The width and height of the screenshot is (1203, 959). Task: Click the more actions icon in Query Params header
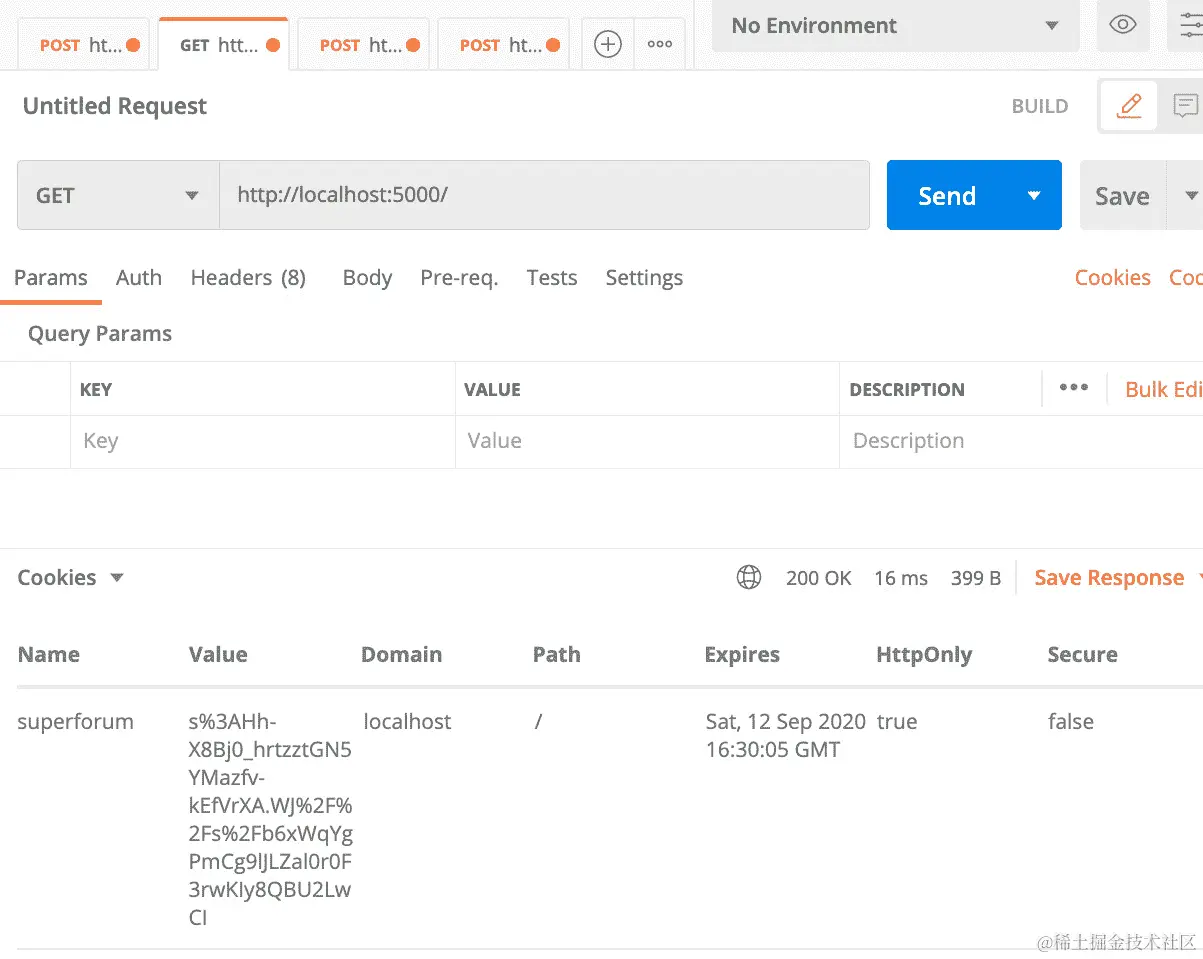coord(1073,388)
